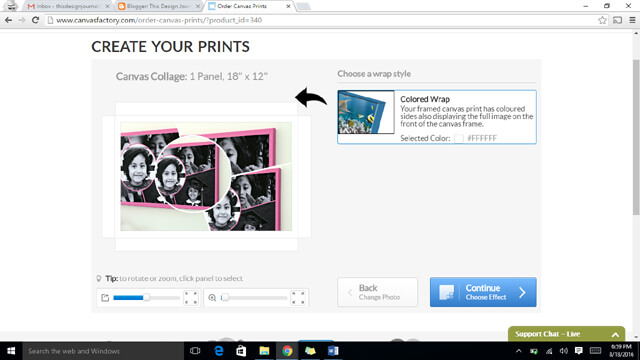Switch to the Blogger This Design Journal tab

[x=157, y=6]
